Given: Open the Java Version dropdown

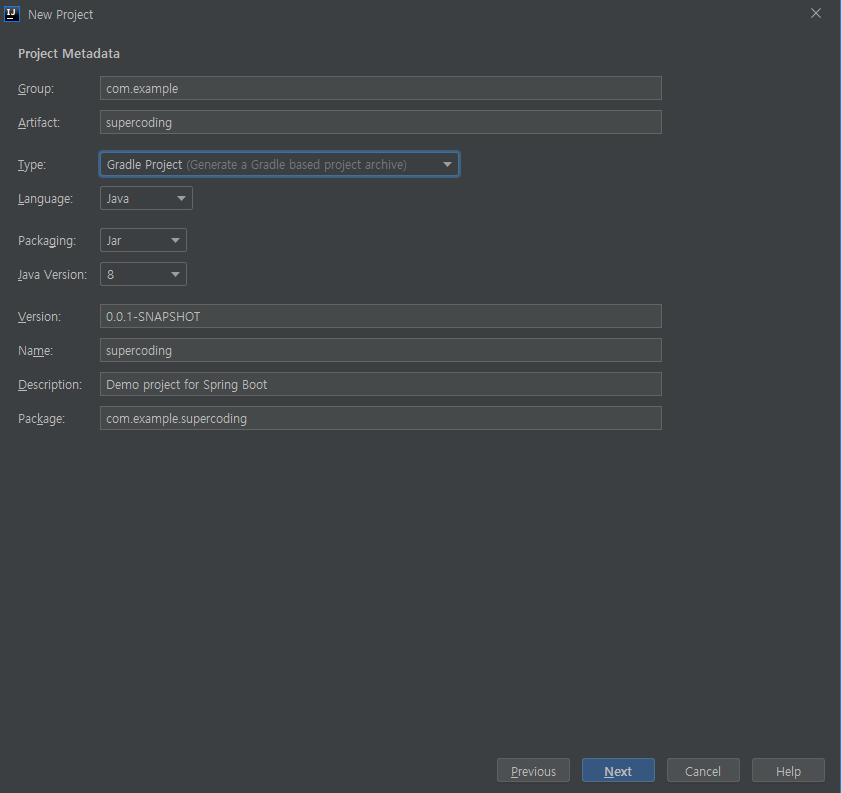Looking at the screenshot, I should (x=143, y=275).
